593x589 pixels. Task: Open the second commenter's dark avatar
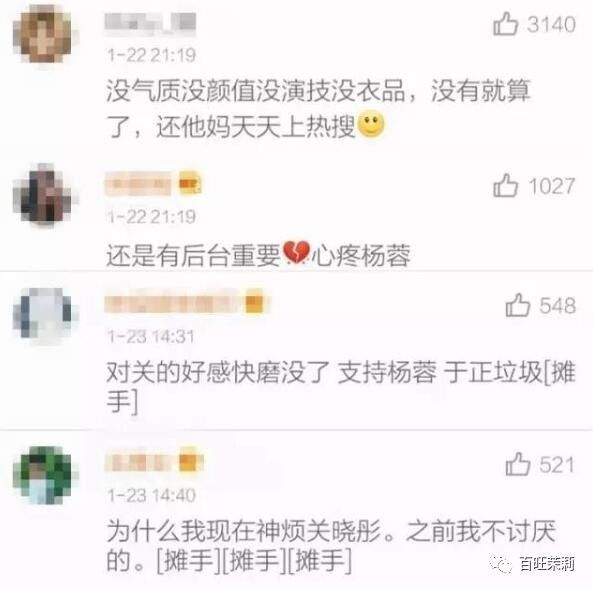click(42, 194)
